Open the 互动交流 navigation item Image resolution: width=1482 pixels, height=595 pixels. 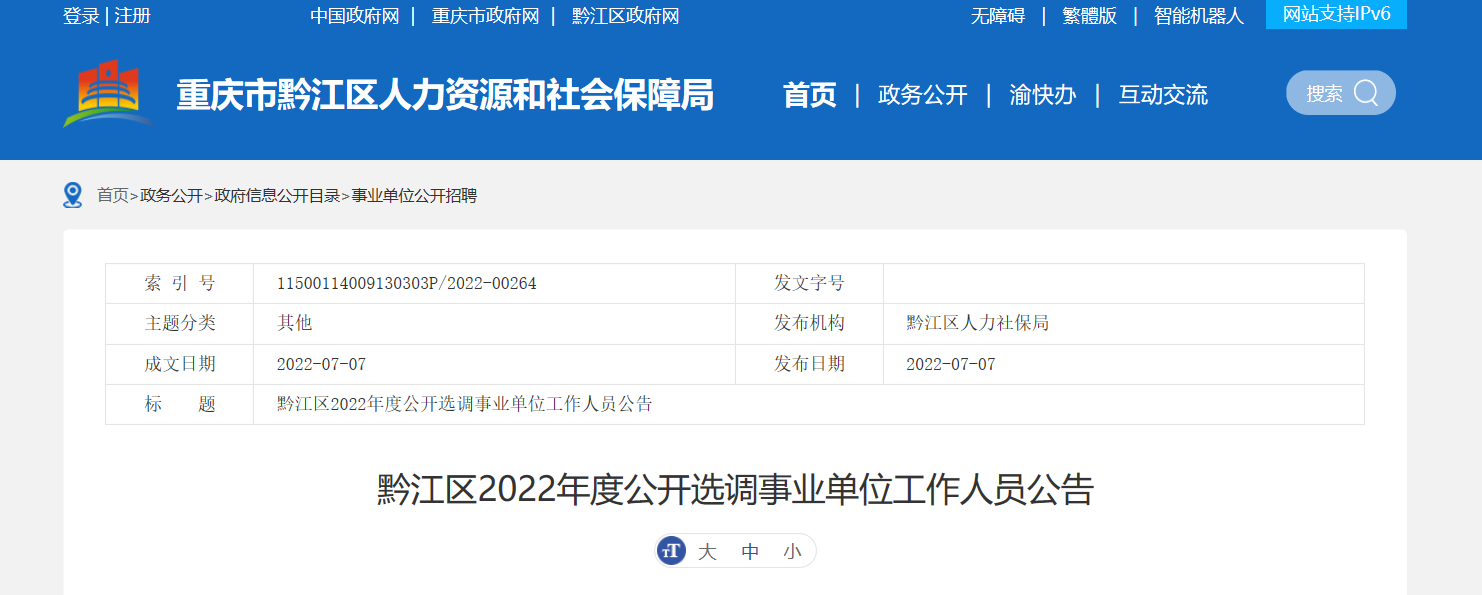pos(1162,95)
